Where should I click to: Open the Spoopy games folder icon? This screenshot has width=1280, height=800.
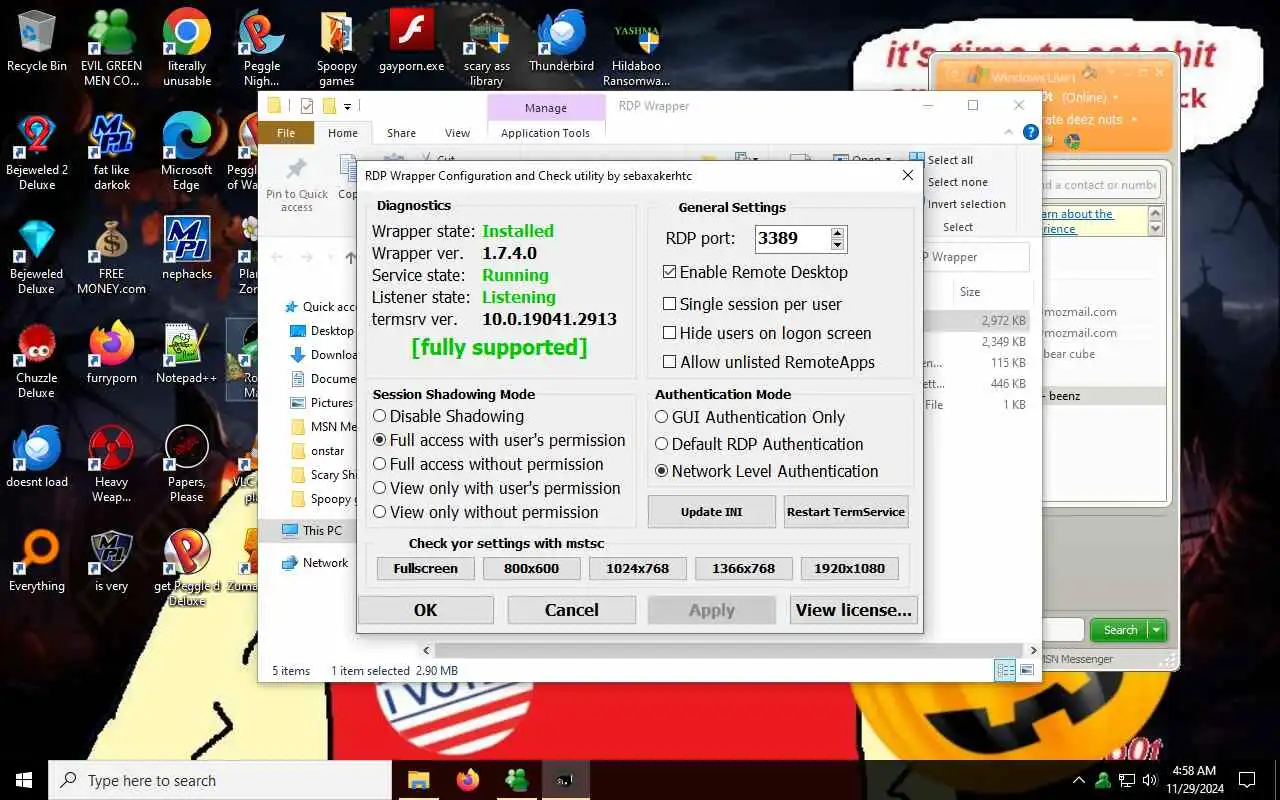tap(337, 48)
